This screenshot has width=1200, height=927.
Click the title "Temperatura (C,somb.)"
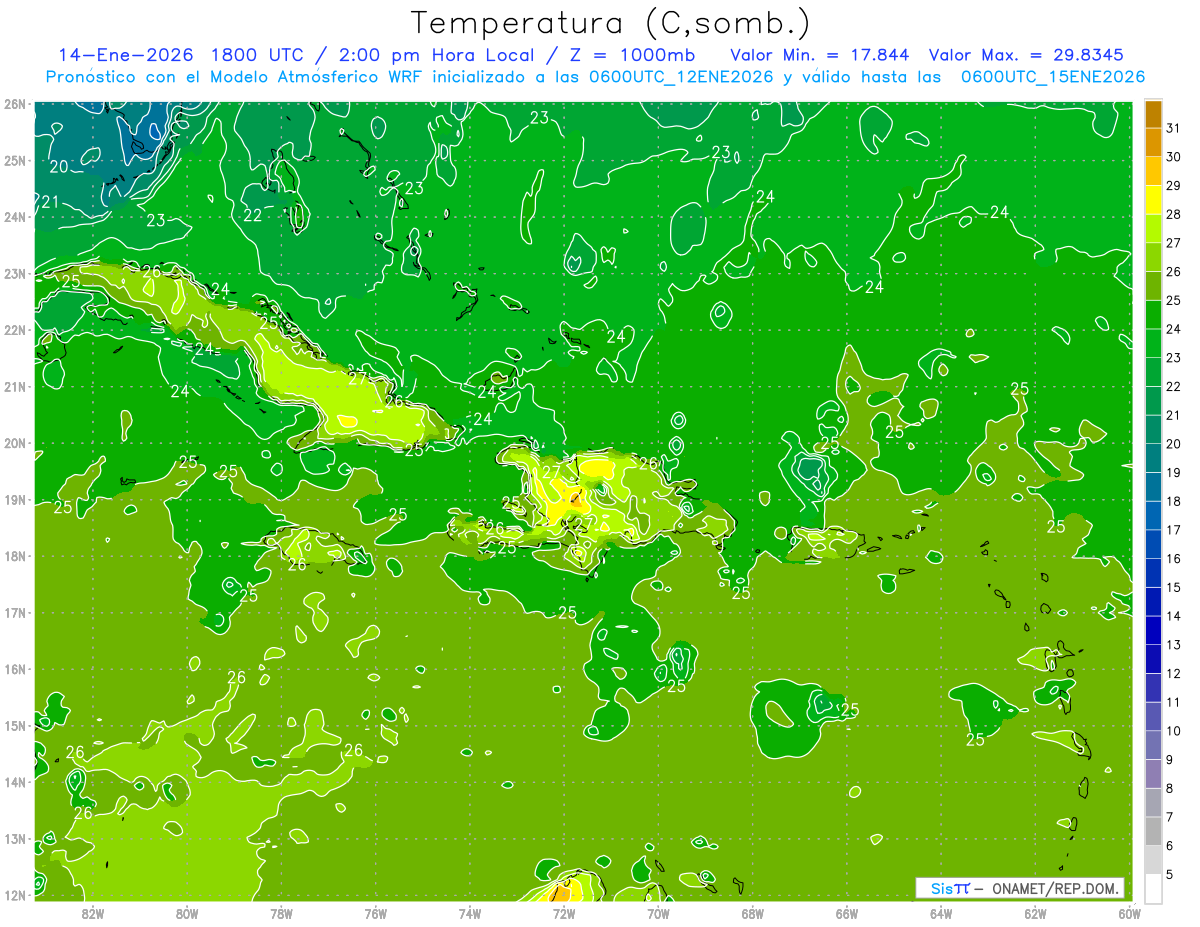point(610,23)
